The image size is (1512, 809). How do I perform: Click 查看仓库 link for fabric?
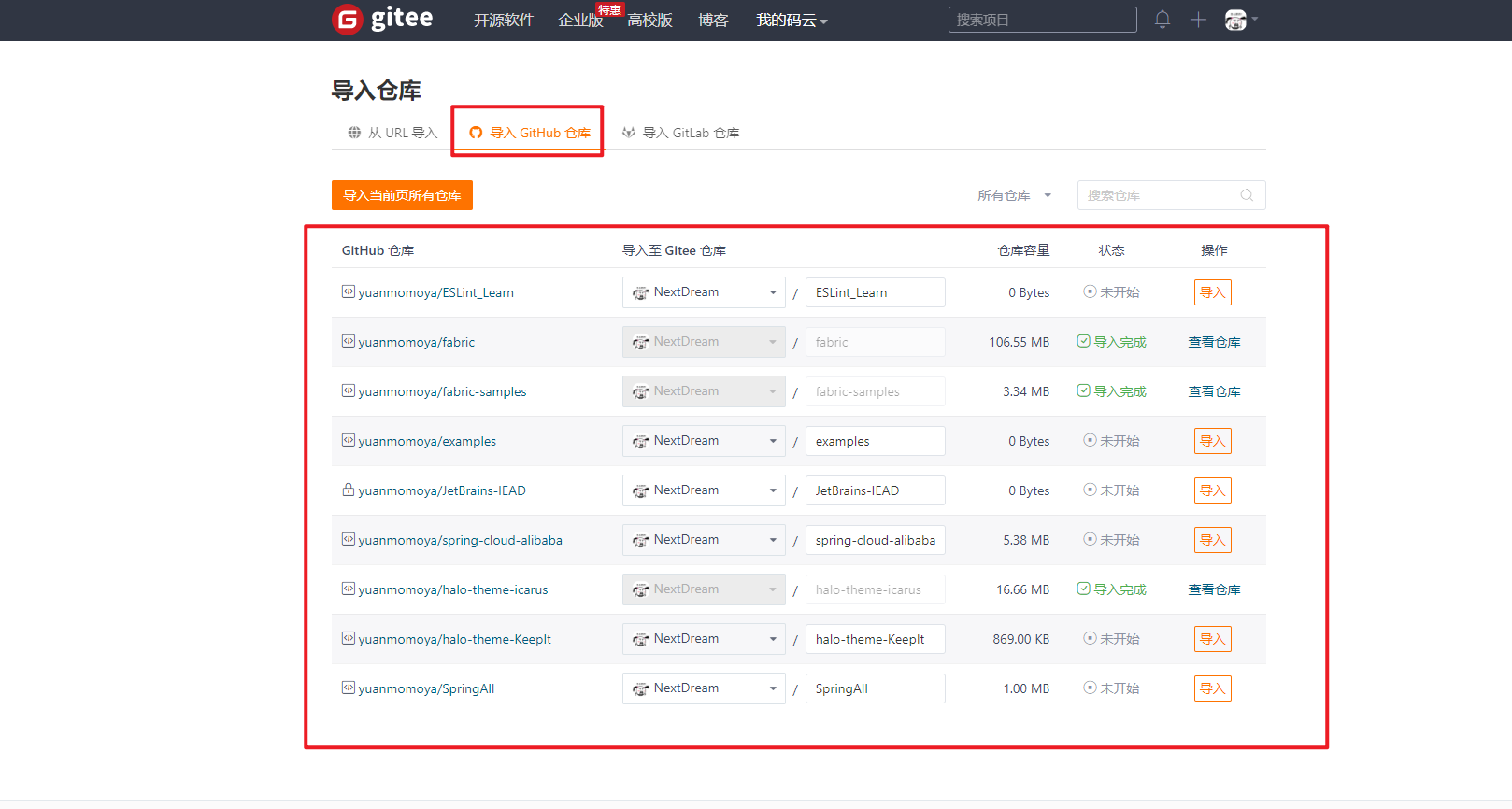point(1214,342)
